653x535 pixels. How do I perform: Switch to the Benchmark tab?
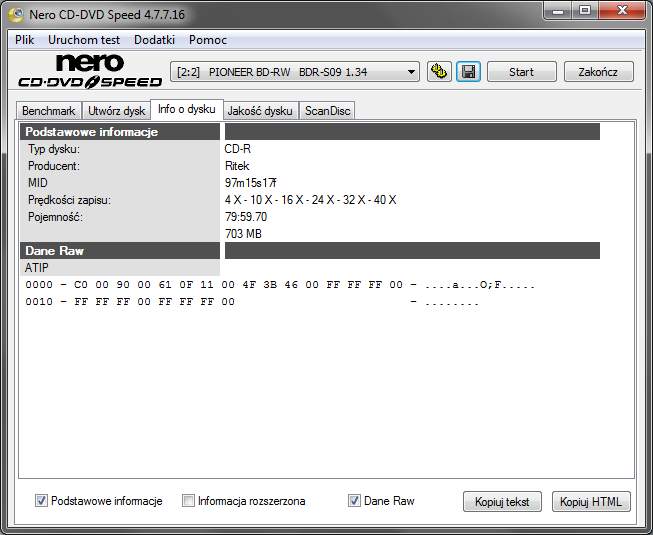[x=49, y=111]
